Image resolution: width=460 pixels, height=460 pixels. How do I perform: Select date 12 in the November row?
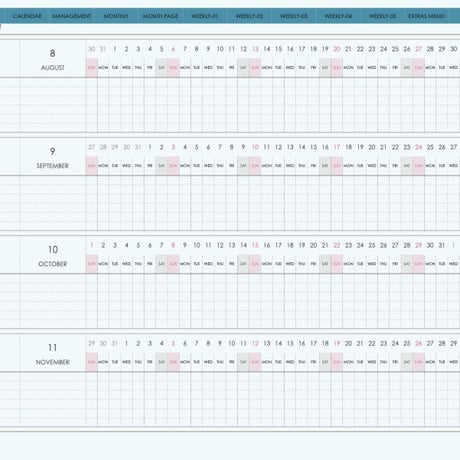point(255,343)
